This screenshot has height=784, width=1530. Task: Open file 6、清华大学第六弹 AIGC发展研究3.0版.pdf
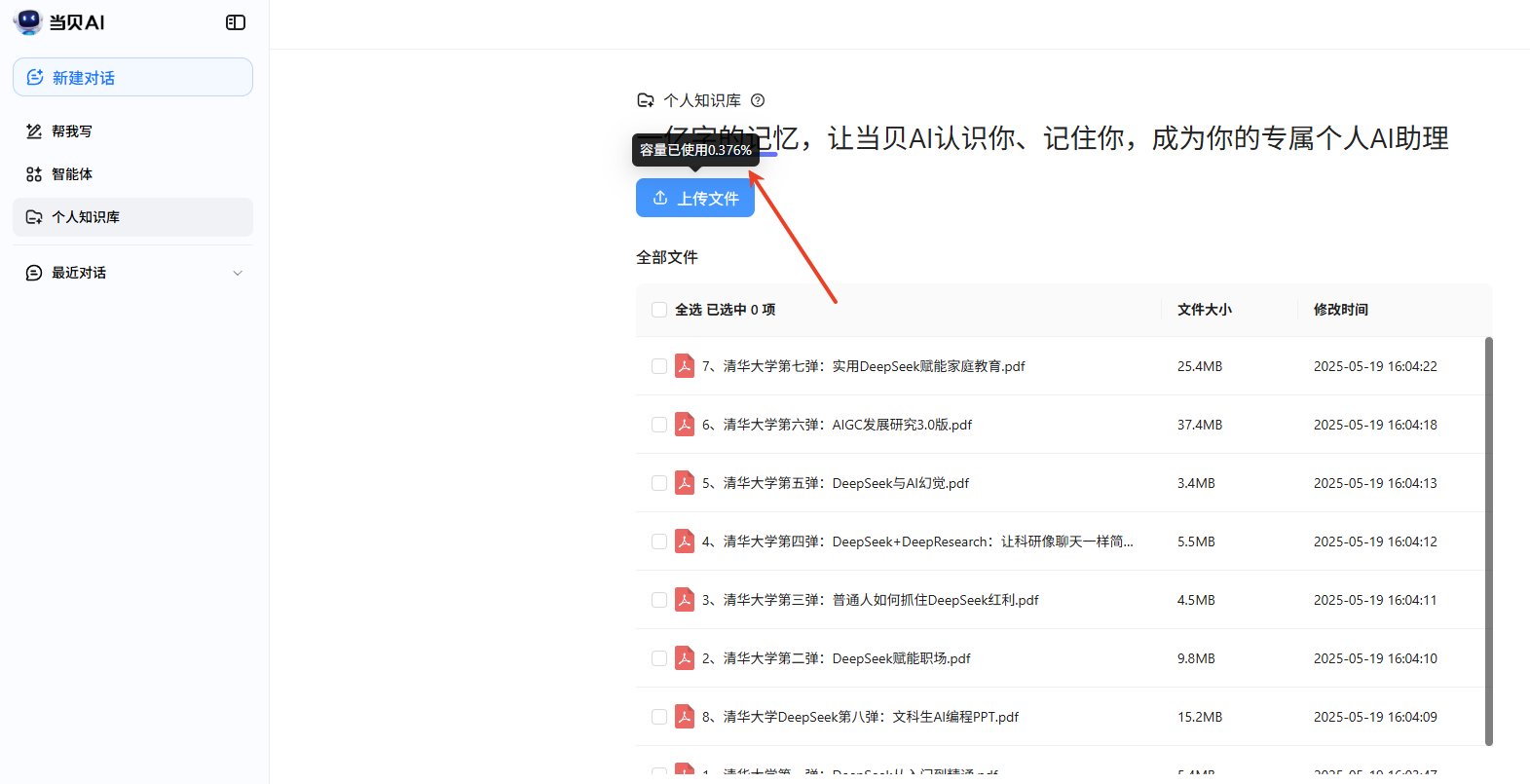(838, 425)
